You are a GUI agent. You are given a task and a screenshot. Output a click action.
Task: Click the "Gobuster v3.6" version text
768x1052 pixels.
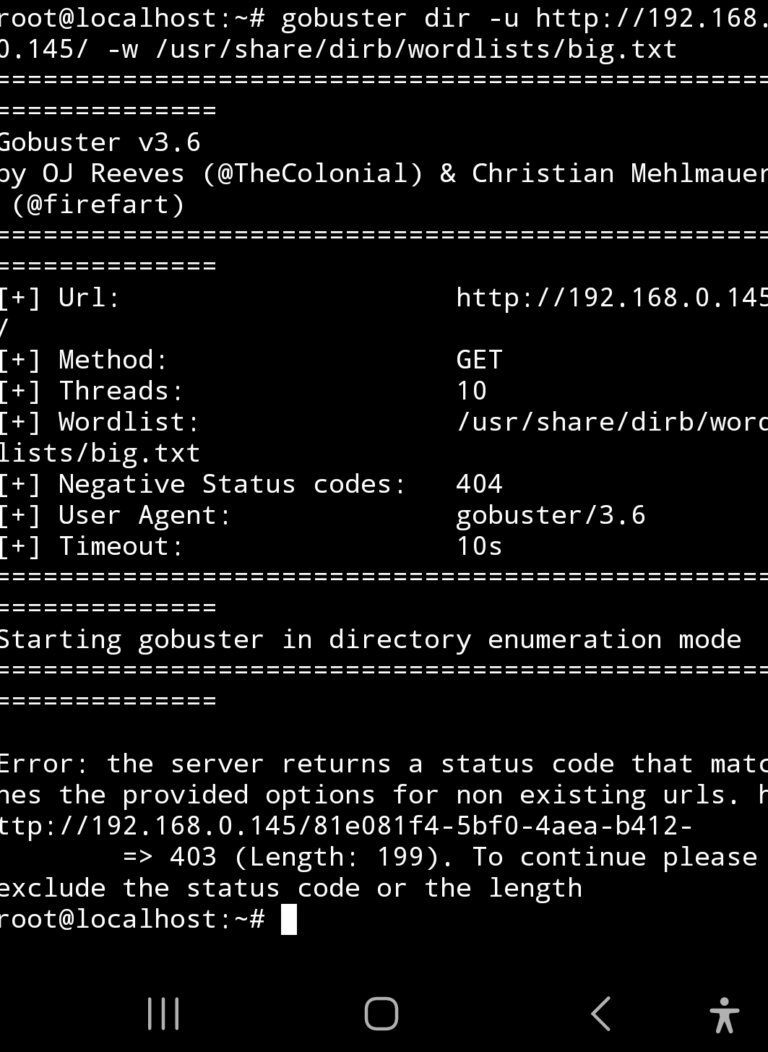[100, 142]
